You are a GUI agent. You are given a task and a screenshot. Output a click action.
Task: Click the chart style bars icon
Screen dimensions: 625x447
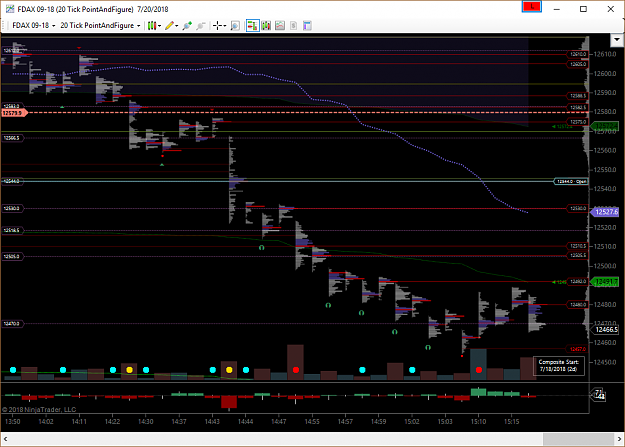[x=151, y=26]
